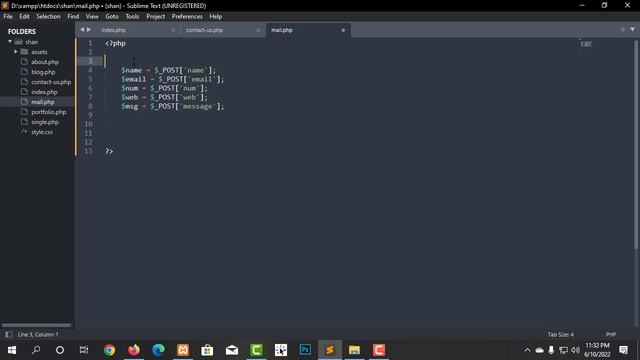Open taskbar Search

point(36,350)
